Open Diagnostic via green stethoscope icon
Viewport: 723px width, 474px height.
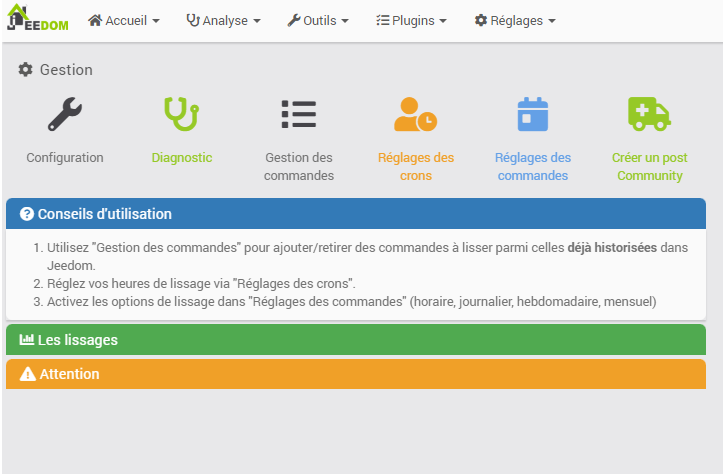tap(182, 114)
